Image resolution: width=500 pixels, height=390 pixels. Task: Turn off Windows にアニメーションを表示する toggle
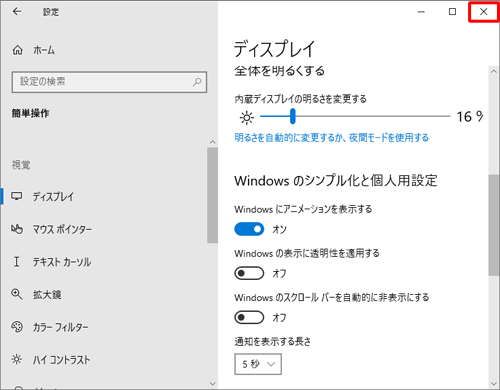[x=249, y=229]
